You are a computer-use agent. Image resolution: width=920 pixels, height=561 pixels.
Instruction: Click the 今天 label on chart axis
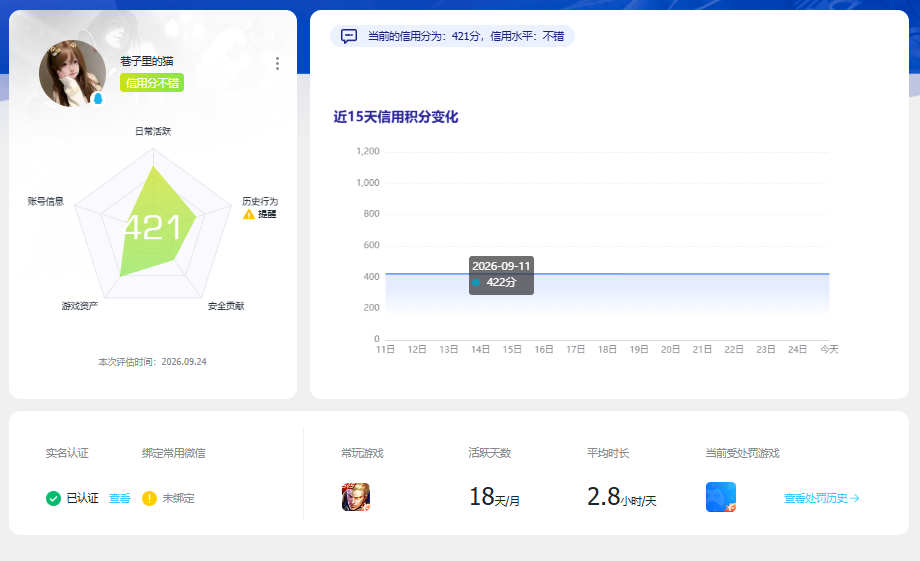click(x=829, y=349)
